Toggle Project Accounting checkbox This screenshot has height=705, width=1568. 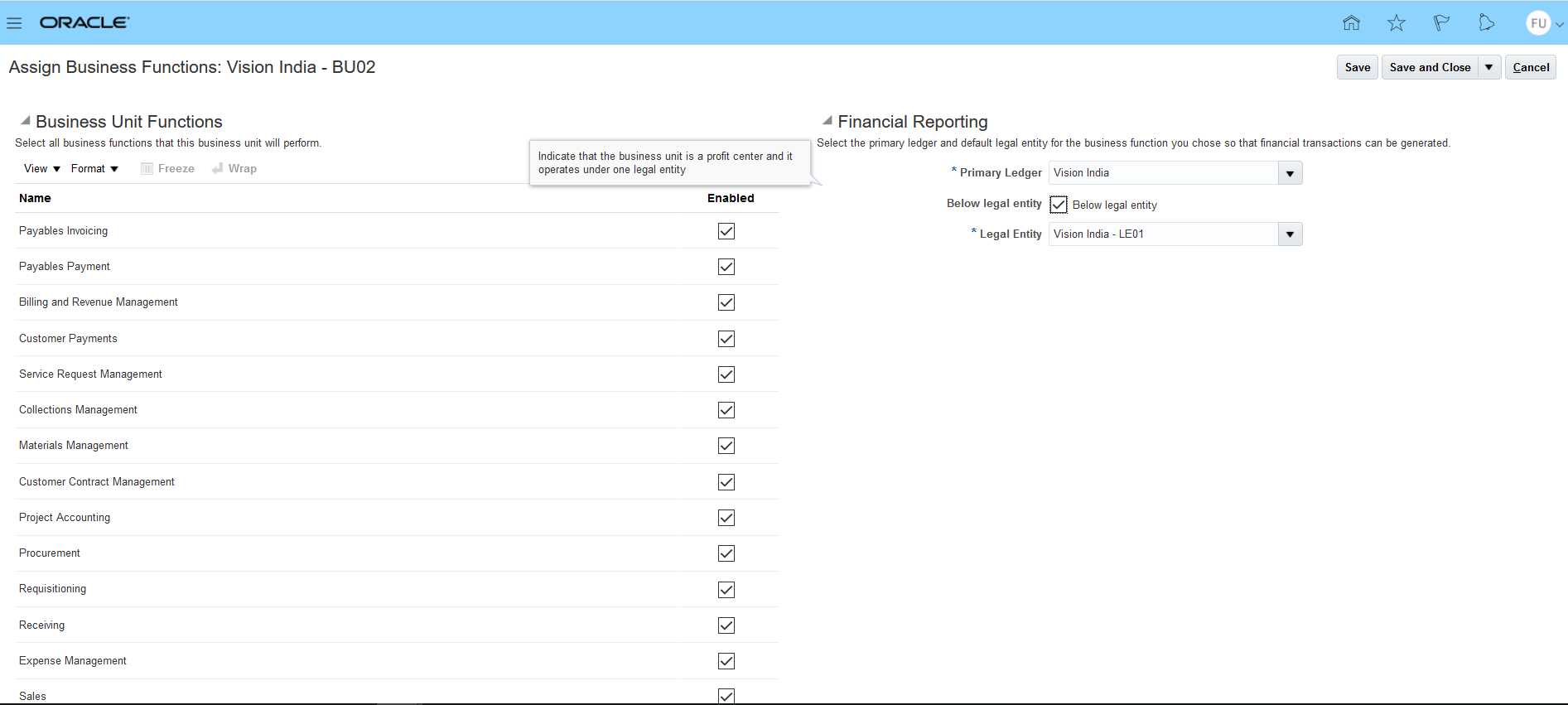pyautogui.click(x=726, y=518)
